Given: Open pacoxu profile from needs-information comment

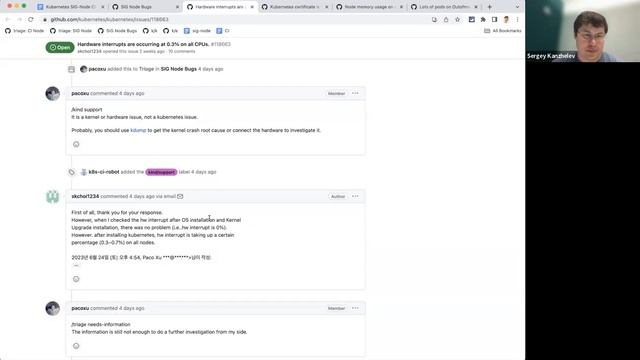Looking at the screenshot, I should (80, 308).
